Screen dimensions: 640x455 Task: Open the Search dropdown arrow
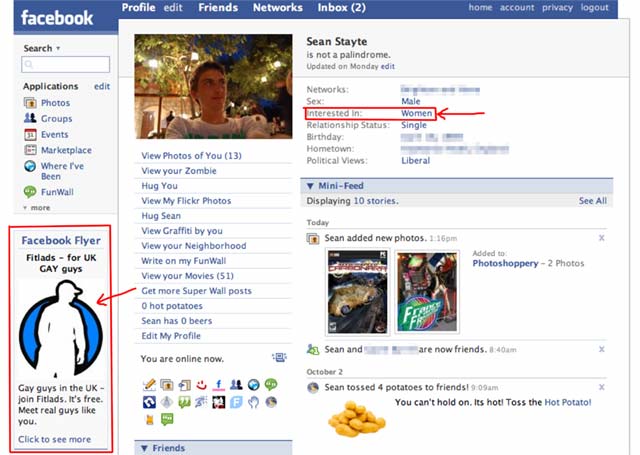point(58,48)
